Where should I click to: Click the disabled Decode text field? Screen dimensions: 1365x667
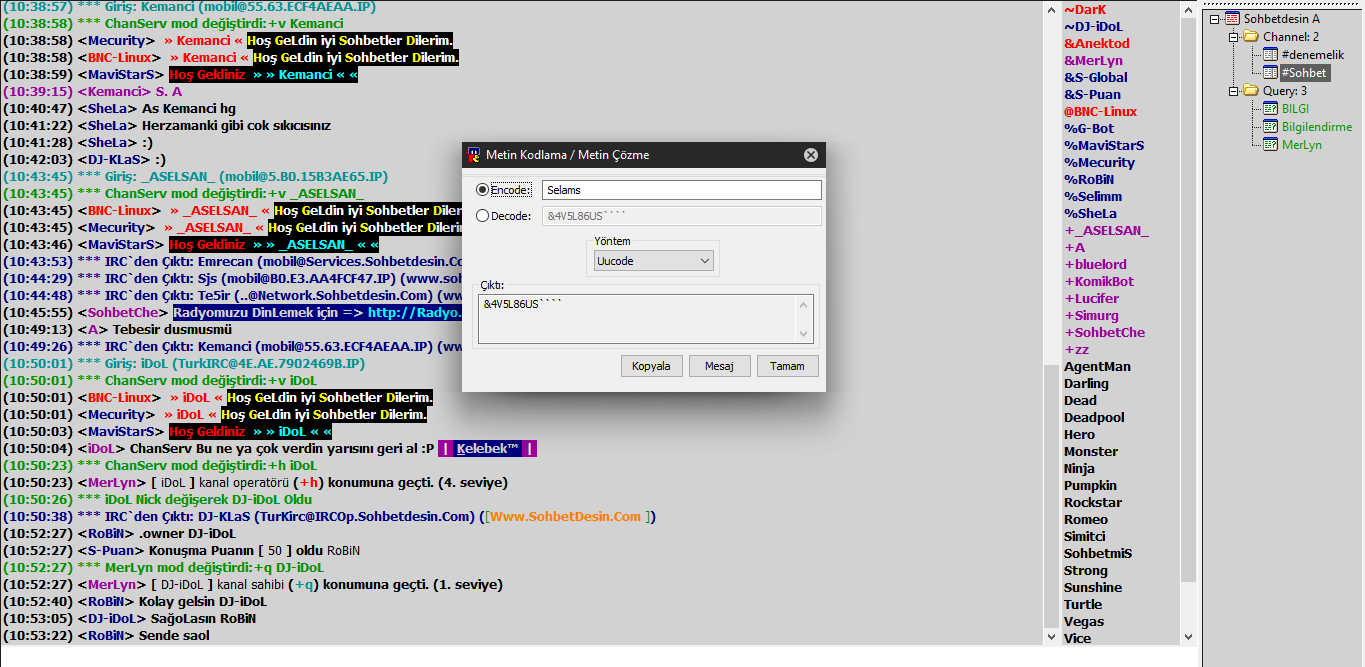pyautogui.click(x=682, y=216)
